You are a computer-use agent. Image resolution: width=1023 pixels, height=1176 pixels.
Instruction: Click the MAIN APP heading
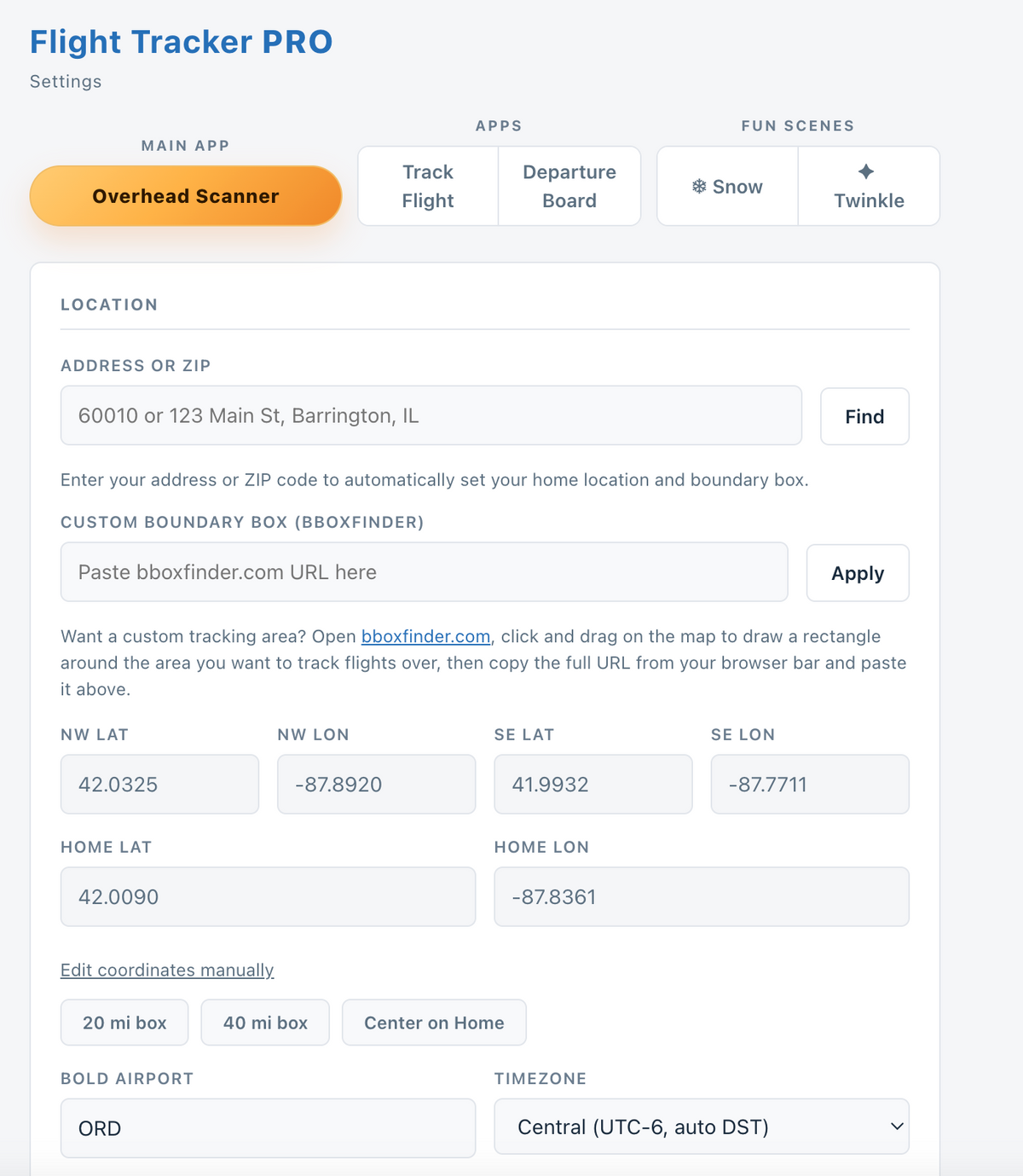click(x=186, y=146)
